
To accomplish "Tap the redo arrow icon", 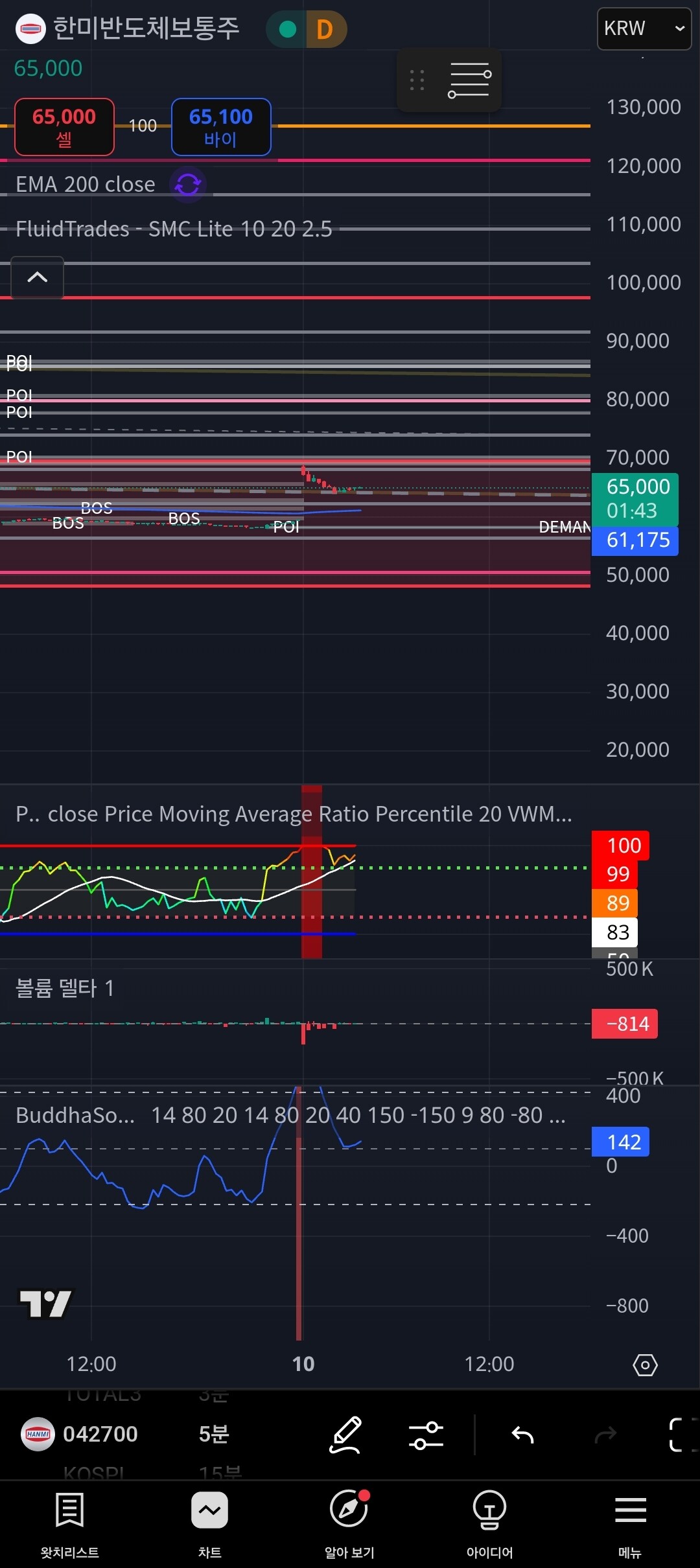I will [x=605, y=1435].
